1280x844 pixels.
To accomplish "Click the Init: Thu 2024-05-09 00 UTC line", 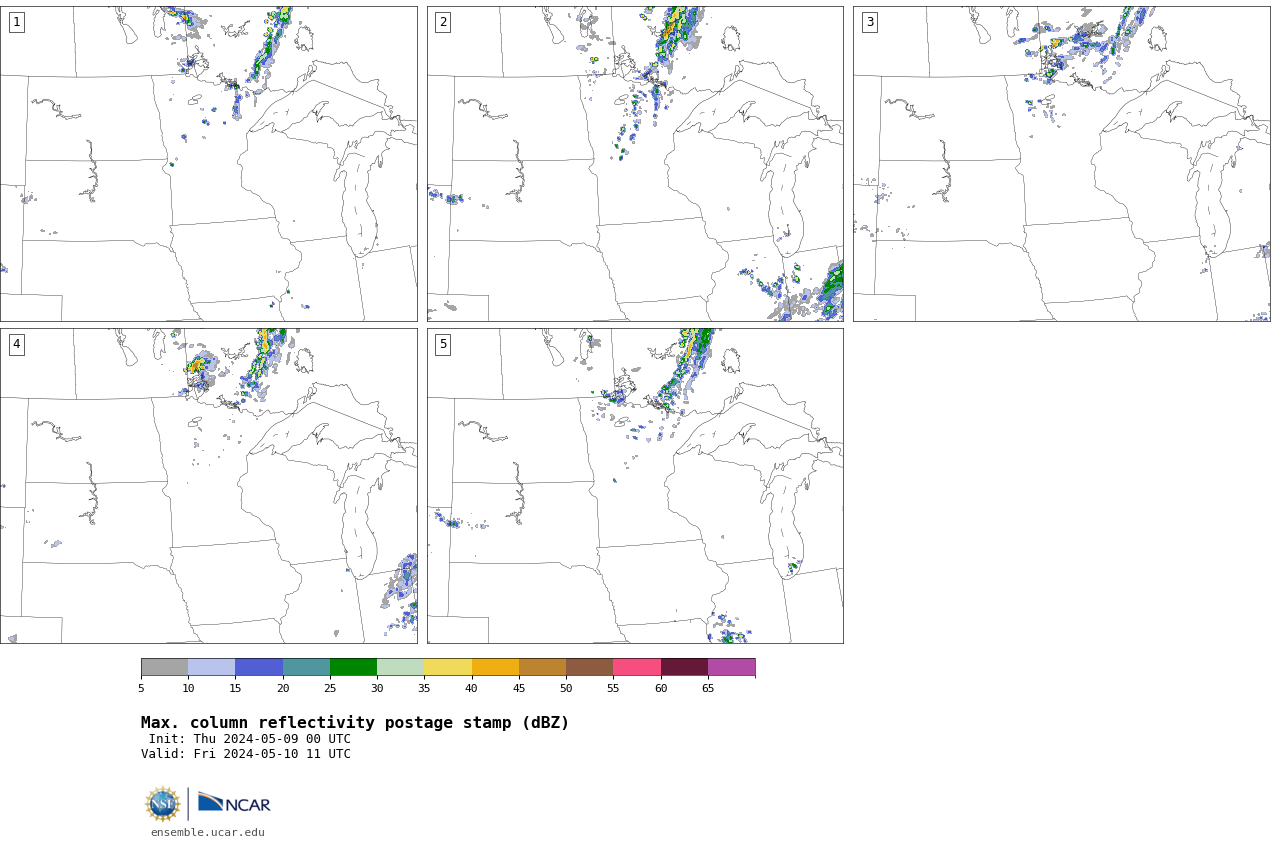I will [250, 739].
